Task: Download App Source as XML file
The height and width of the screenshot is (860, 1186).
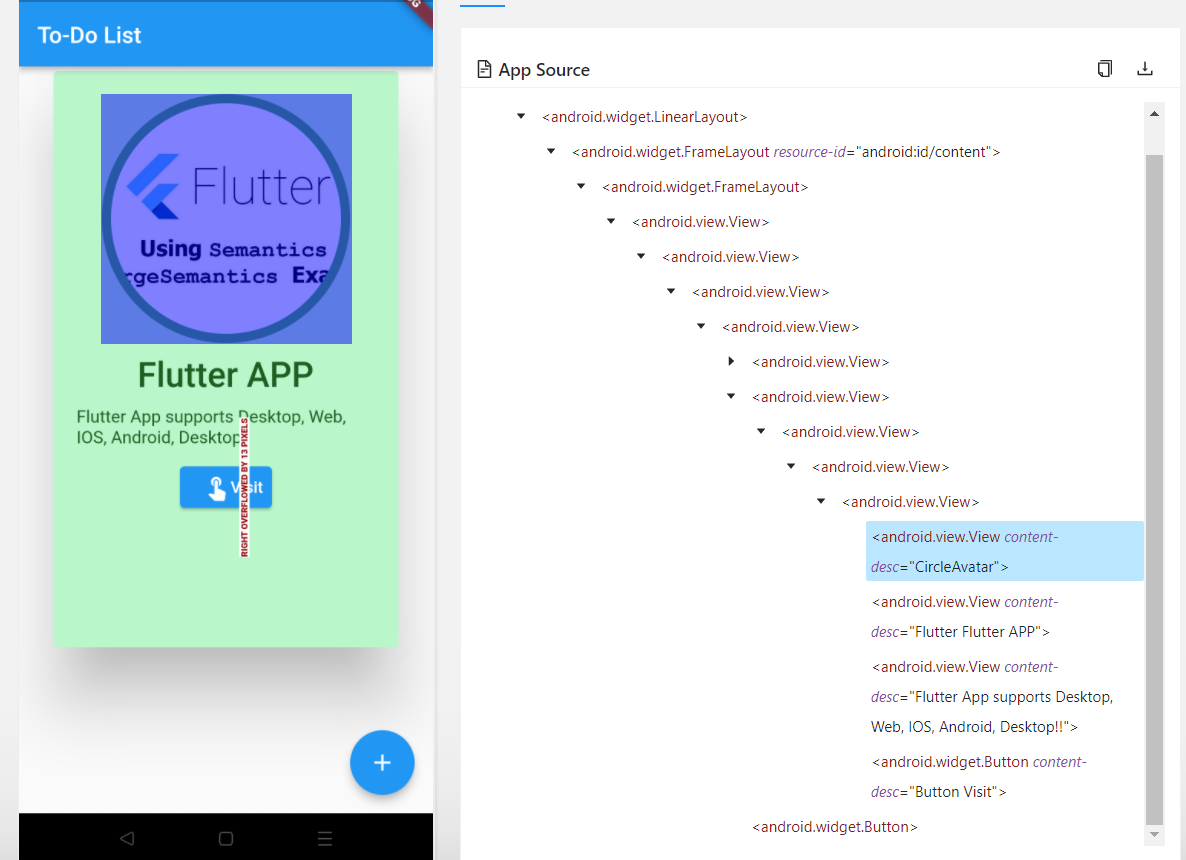Action: (x=1145, y=69)
